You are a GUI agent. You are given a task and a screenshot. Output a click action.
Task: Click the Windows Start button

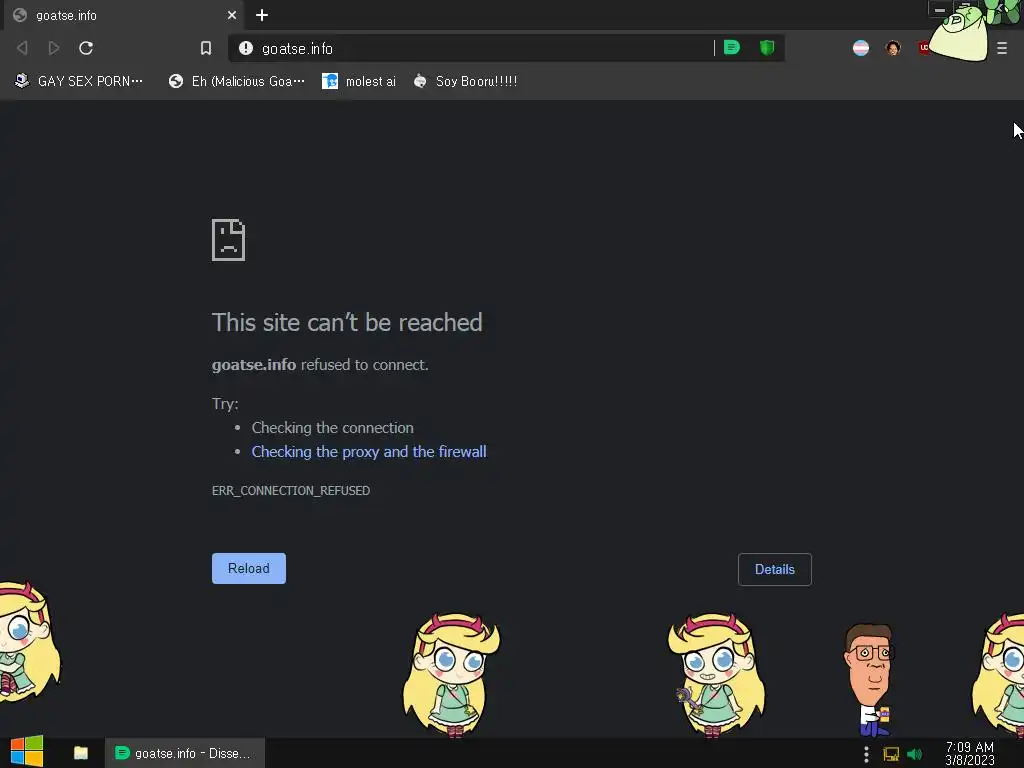27,752
